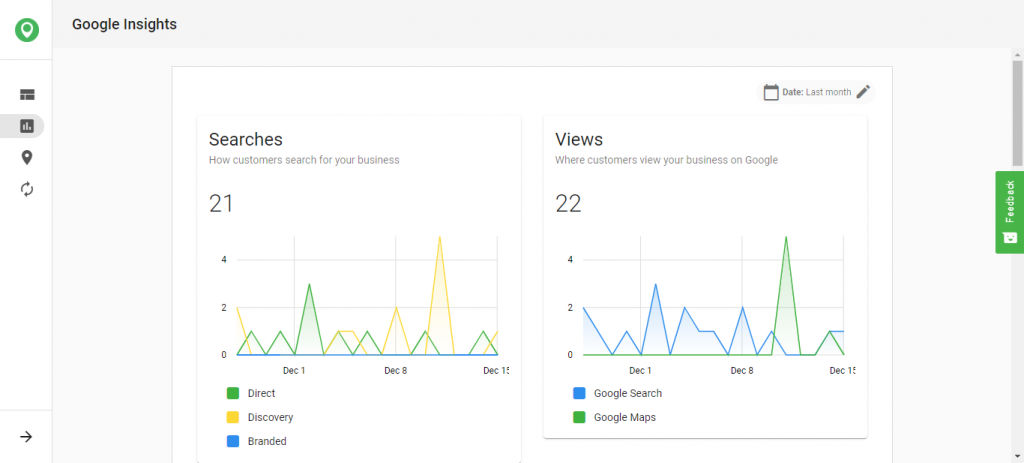The height and width of the screenshot is (463, 1024).
Task: Toggle the Branded series legend swatch
Action: (x=233, y=441)
